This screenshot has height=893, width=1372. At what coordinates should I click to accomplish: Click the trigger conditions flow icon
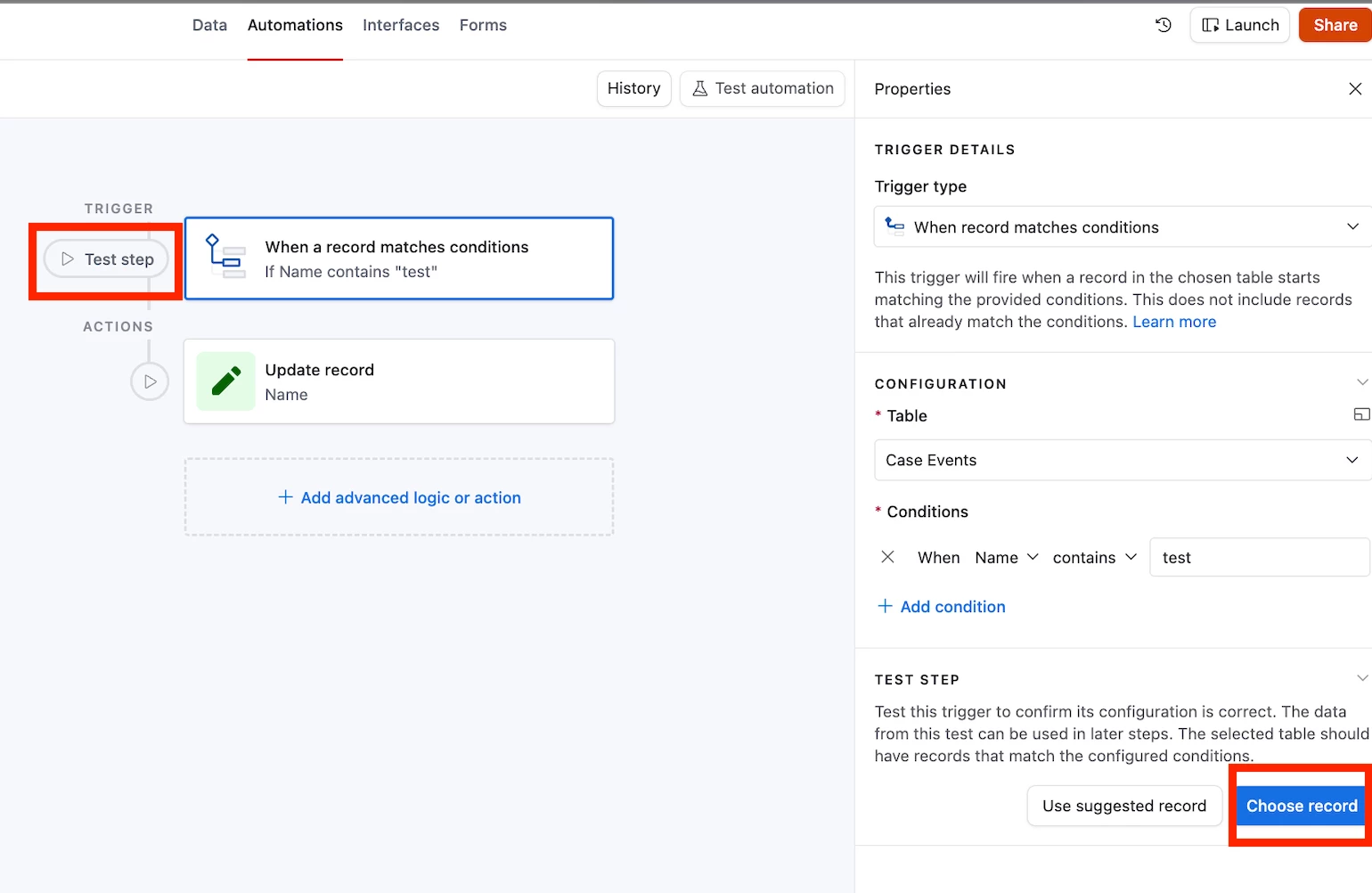click(225, 257)
